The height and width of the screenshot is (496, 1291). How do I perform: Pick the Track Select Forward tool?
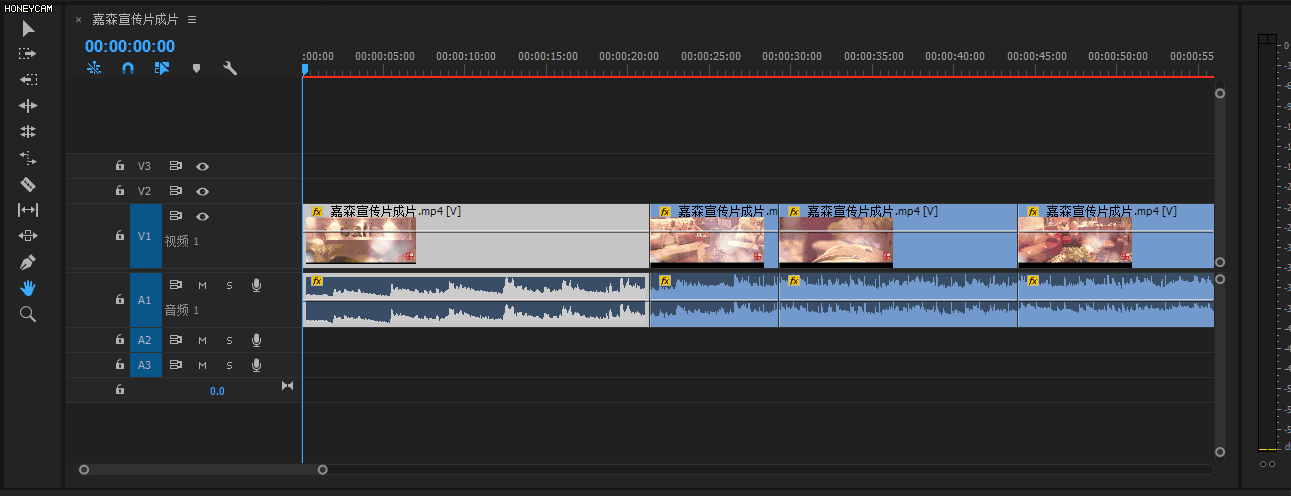pos(28,54)
